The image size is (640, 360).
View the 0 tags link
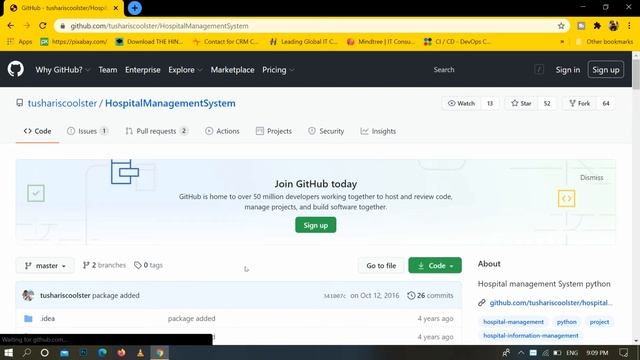[148, 265]
